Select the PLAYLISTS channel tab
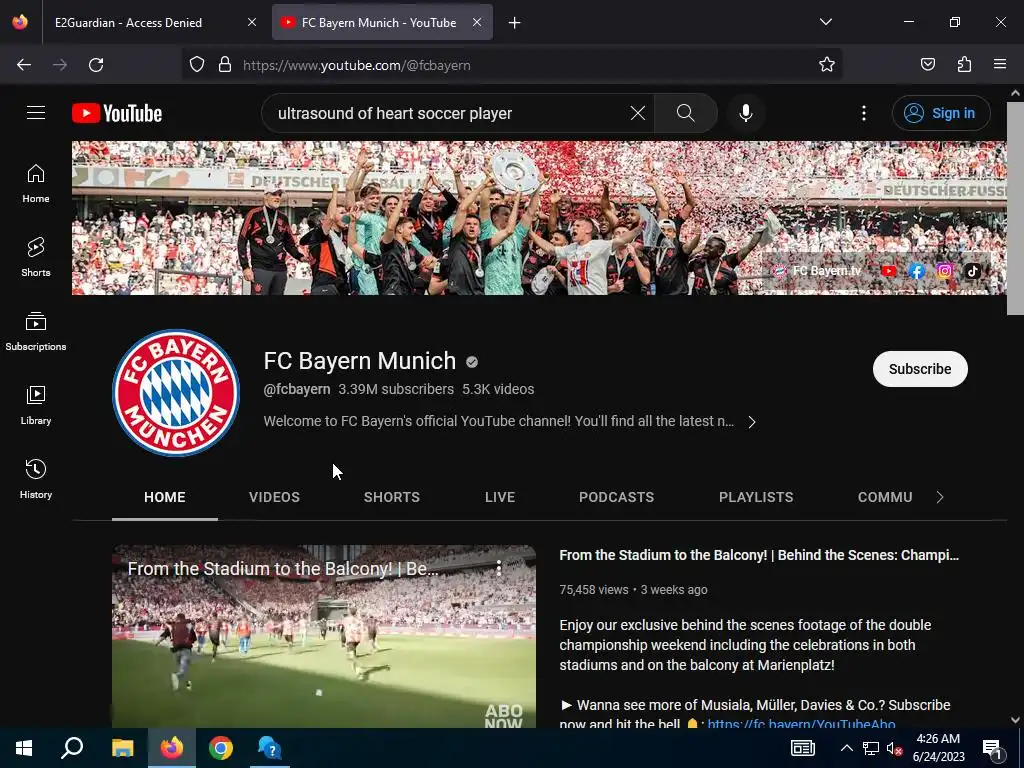Screen dimensions: 1024x768 (x=756, y=497)
